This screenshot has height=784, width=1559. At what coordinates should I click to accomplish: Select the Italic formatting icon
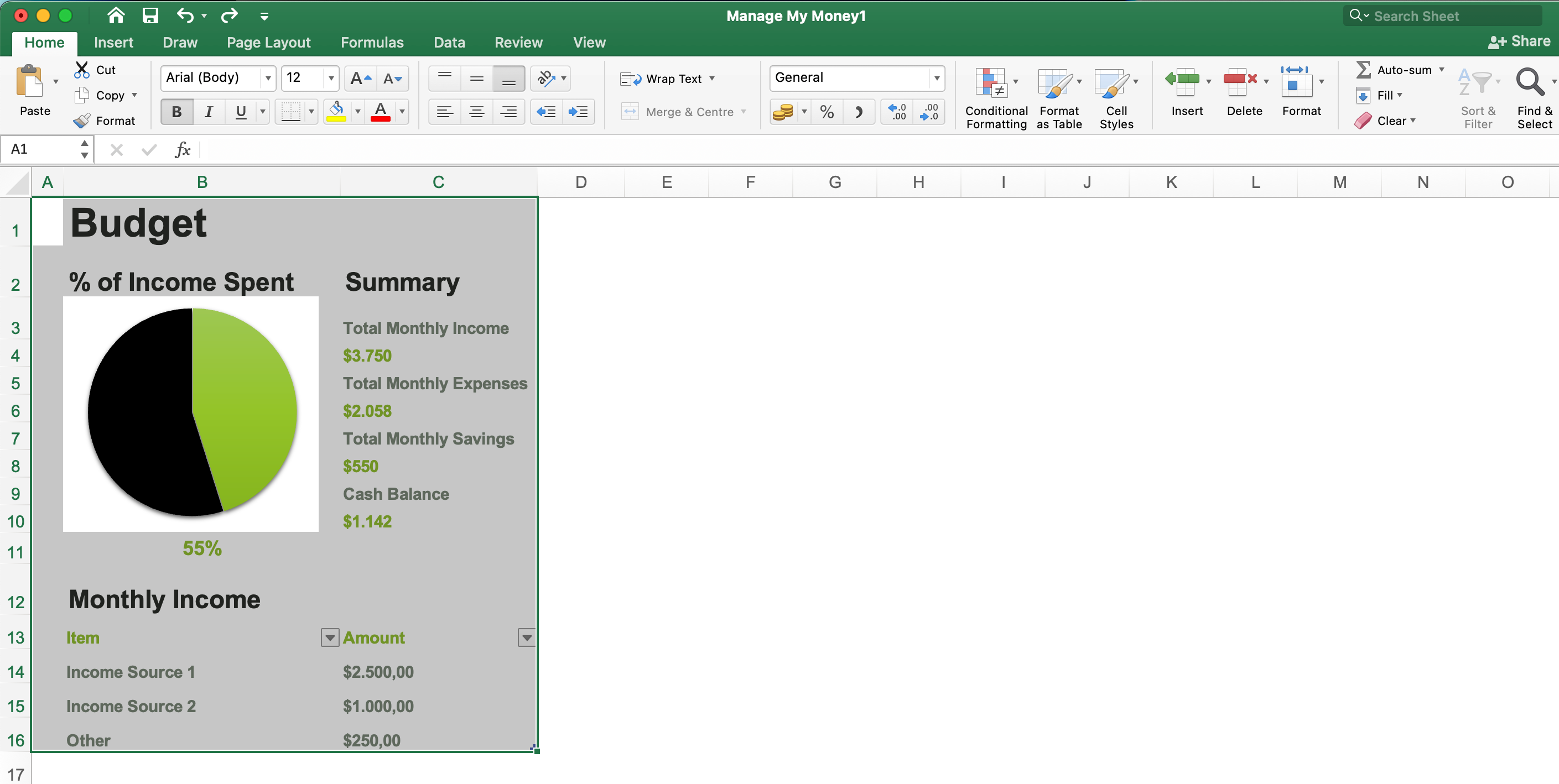tap(208, 111)
